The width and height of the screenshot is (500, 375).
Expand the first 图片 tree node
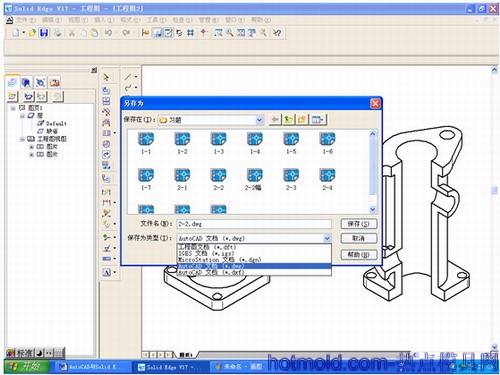coord(32,147)
